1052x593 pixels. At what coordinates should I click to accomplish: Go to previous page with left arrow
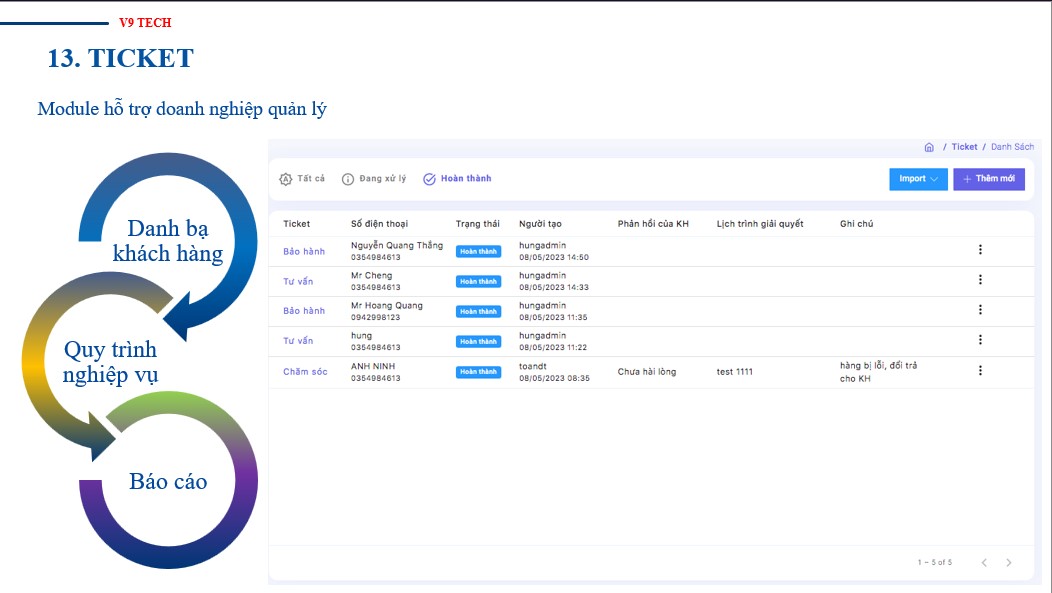[984, 563]
